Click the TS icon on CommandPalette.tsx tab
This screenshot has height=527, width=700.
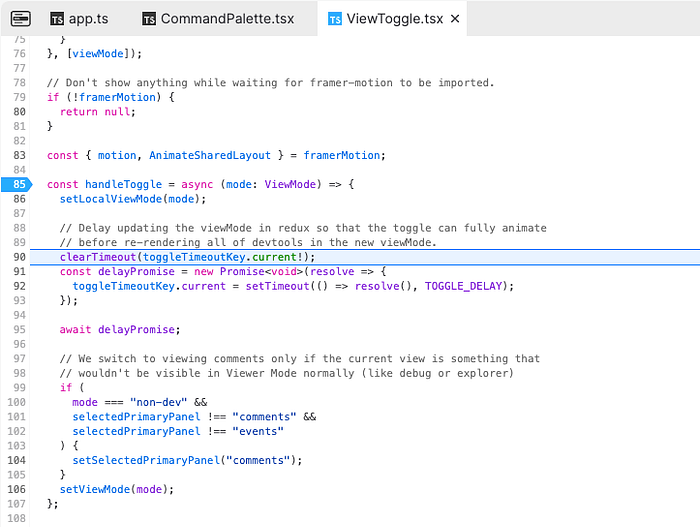(x=149, y=19)
